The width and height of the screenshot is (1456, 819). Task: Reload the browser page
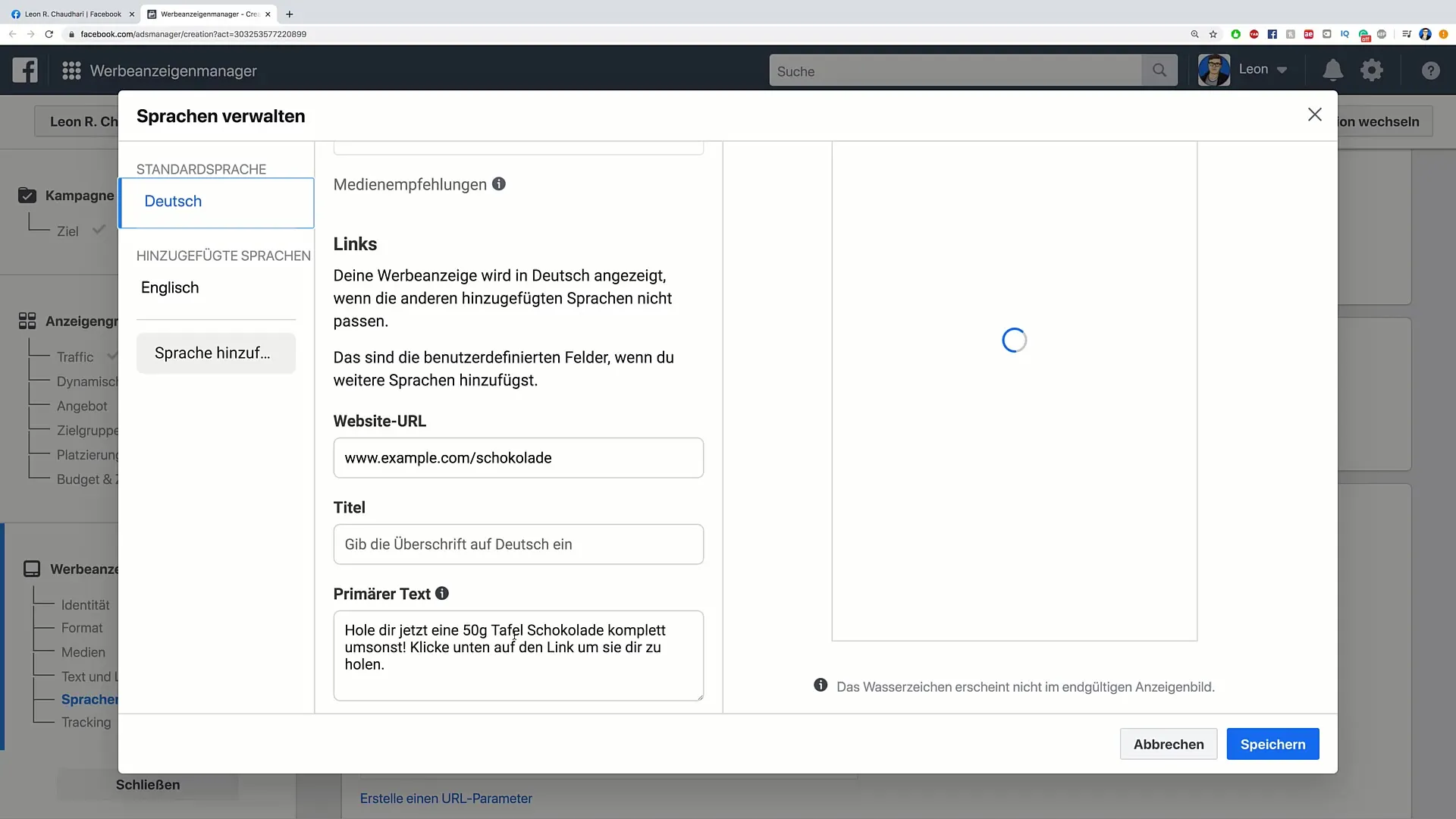49,34
